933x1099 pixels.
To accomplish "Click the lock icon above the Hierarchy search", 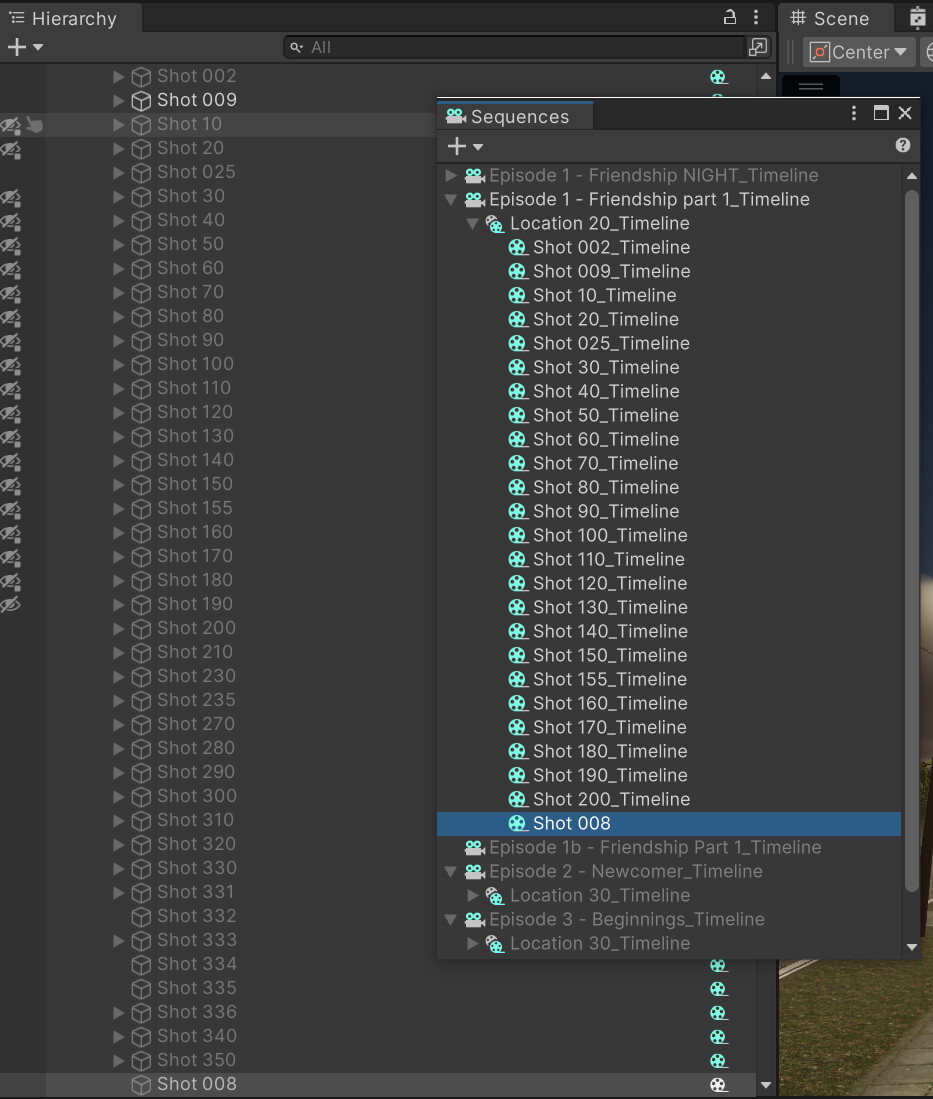I will [729, 17].
